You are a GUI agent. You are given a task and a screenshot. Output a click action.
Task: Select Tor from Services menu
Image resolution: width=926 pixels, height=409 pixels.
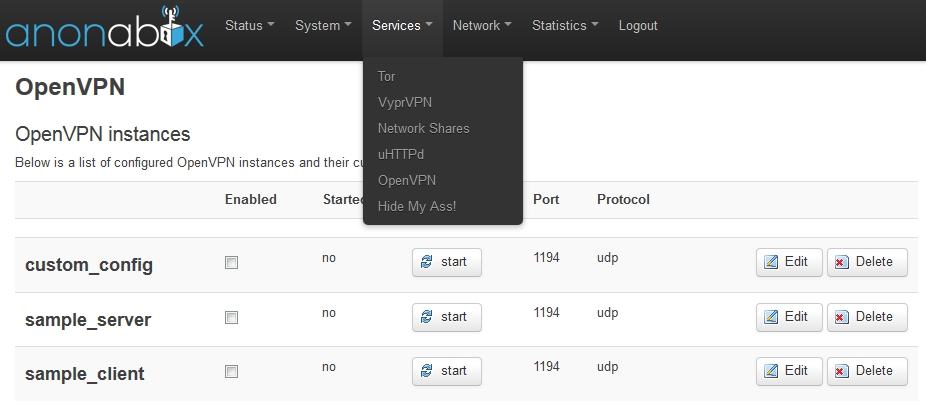(386, 76)
